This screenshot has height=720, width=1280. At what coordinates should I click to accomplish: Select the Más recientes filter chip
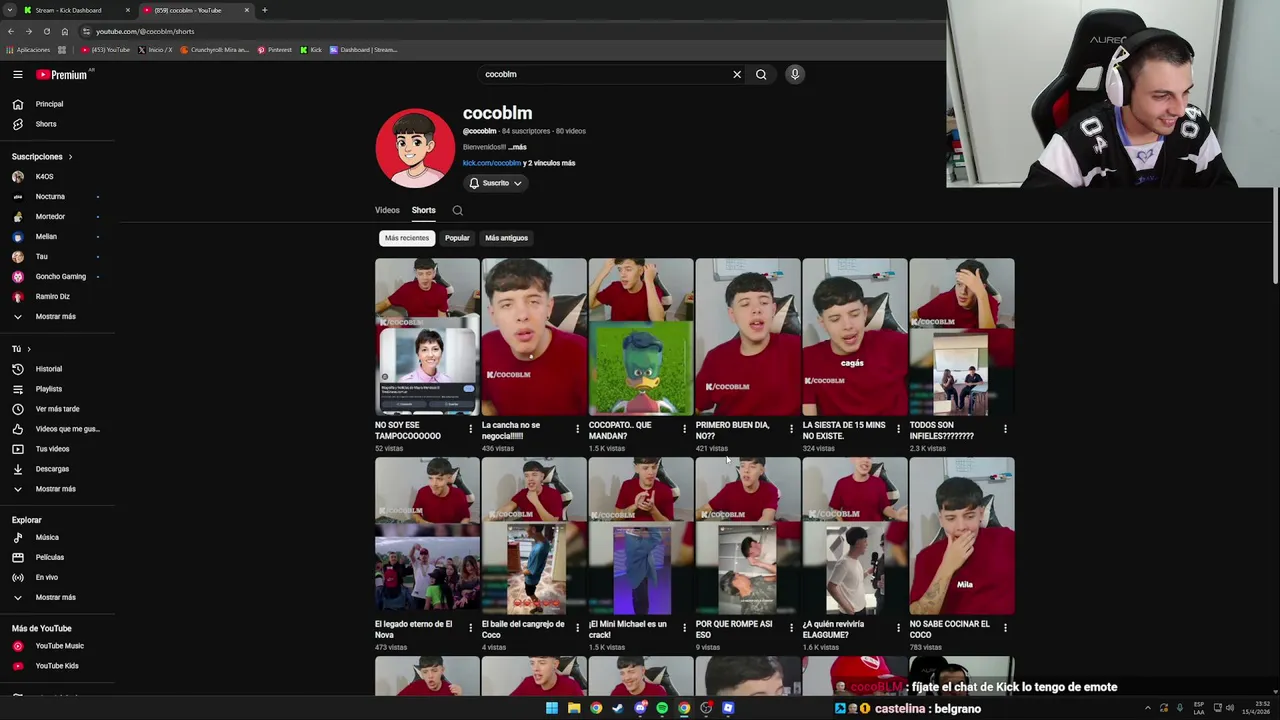(407, 238)
